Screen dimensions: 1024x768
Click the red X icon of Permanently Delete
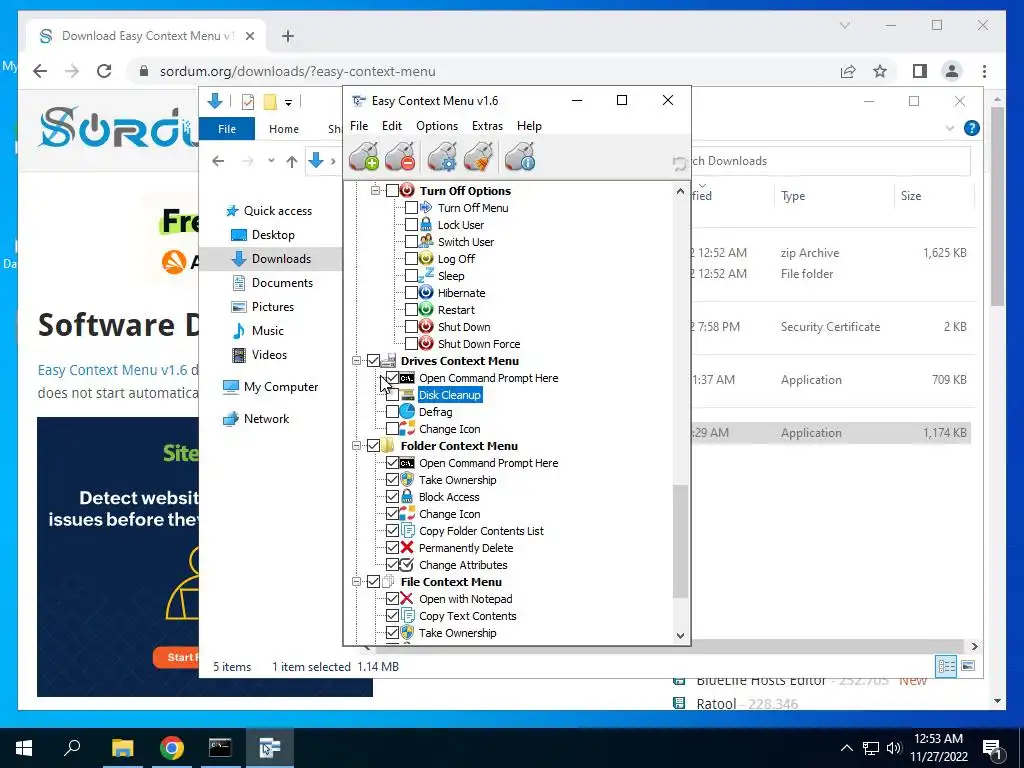(x=407, y=547)
